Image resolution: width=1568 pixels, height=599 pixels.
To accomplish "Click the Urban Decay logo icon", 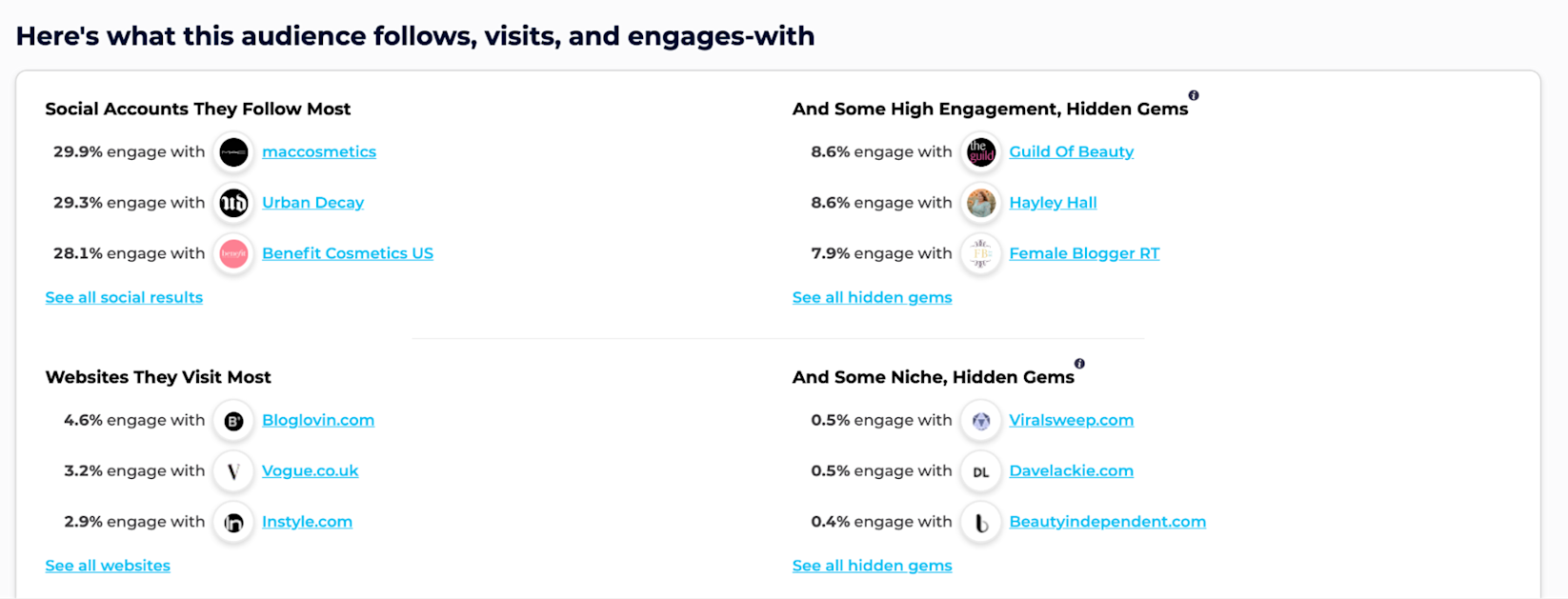I will 233,203.
